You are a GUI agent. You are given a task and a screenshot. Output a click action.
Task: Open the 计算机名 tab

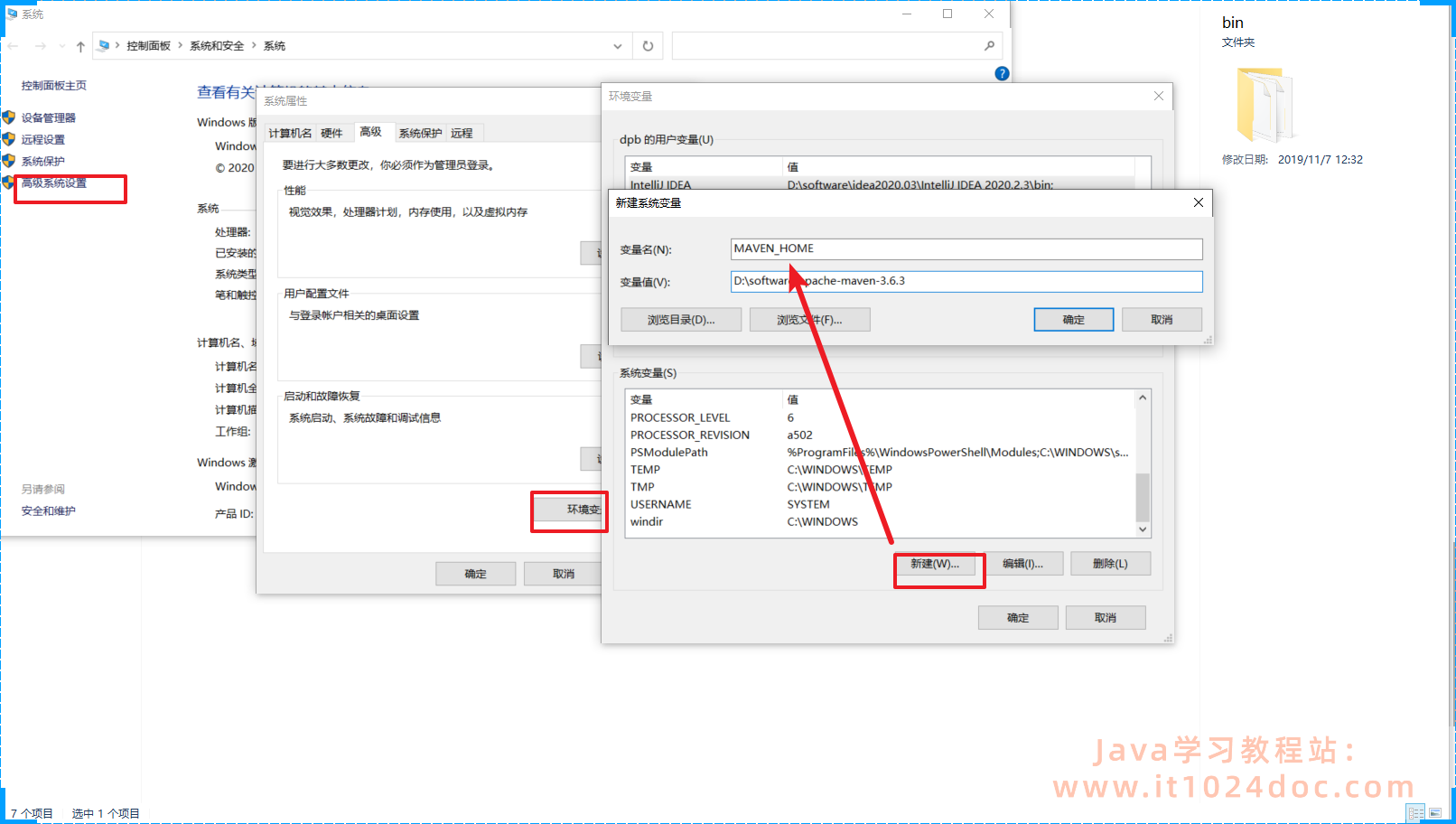click(290, 133)
